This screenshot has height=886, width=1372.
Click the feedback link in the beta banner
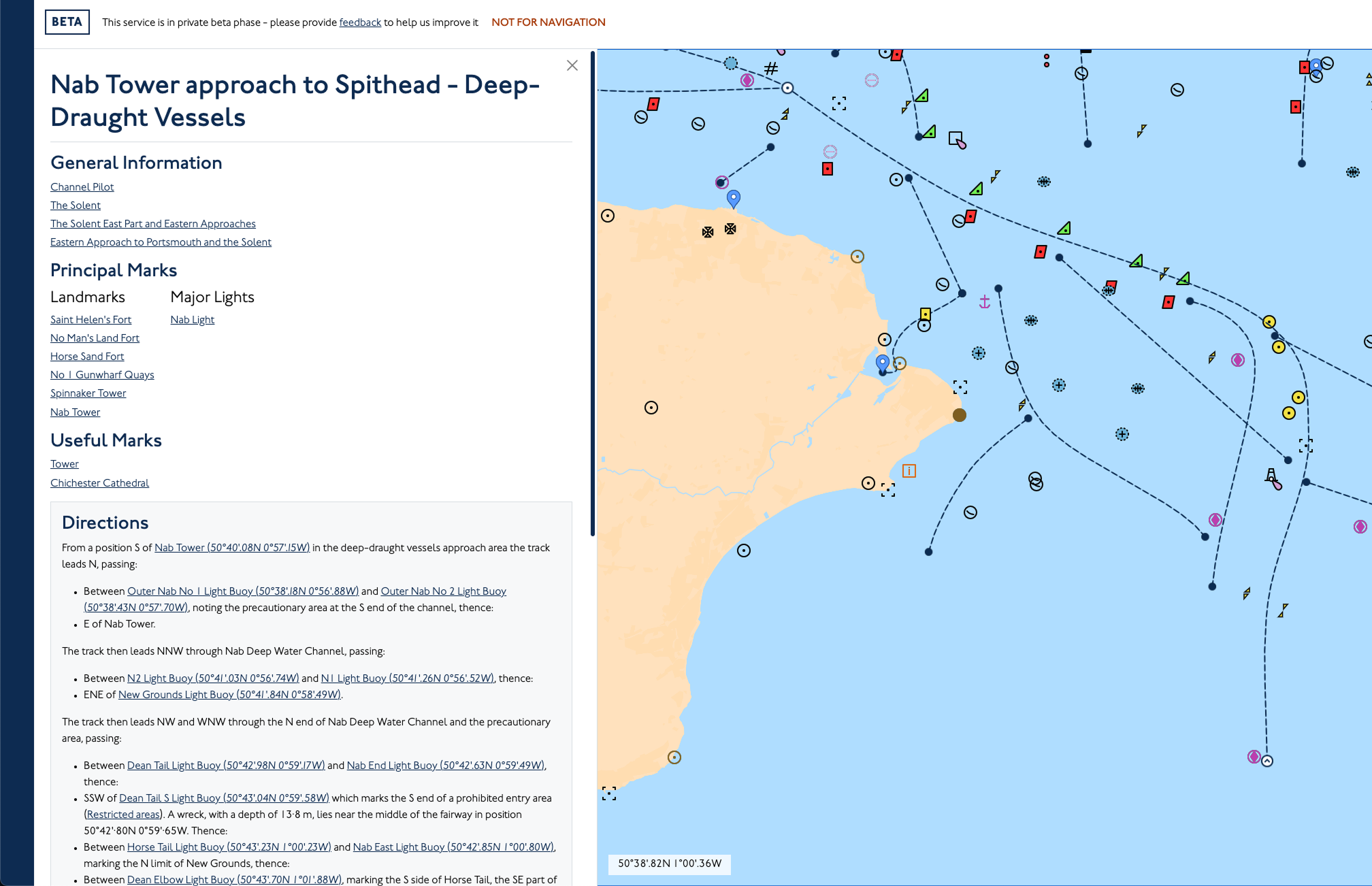[x=359, y=22]
